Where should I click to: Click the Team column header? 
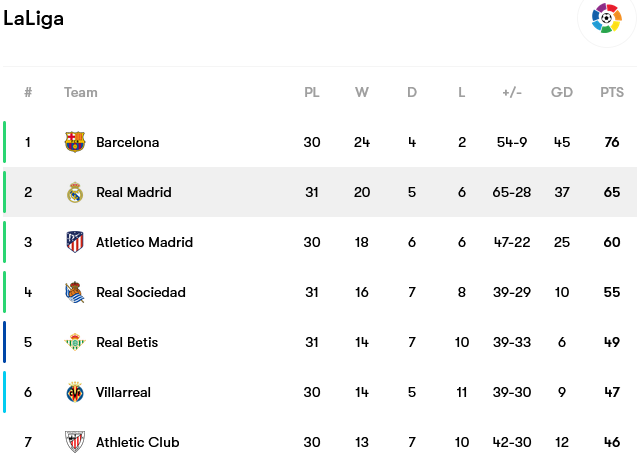pyautogui.click(x=81, y=92)
